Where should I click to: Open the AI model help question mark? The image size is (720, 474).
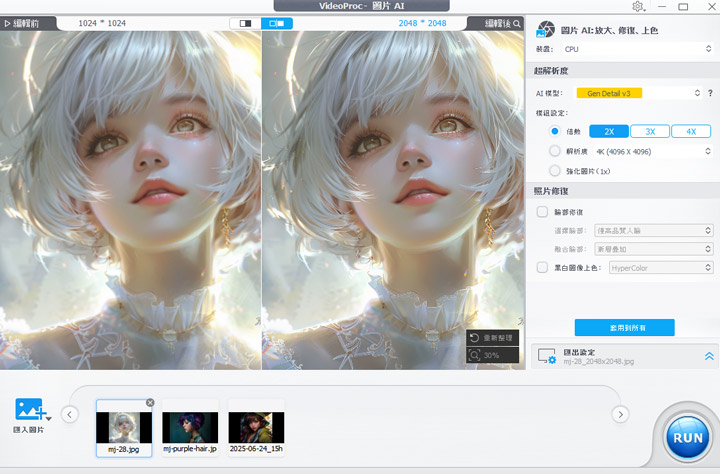point(710,93)
